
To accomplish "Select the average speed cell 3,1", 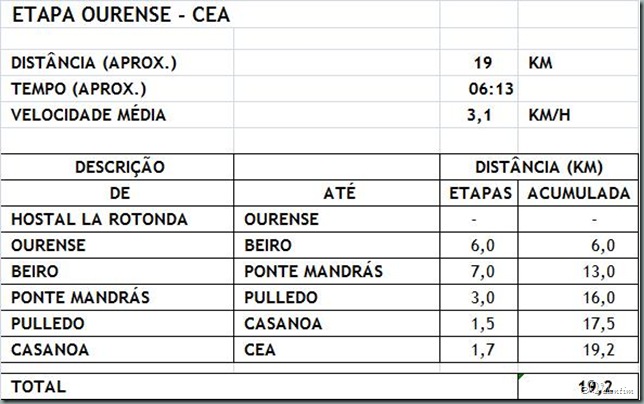I will (478, 115).
